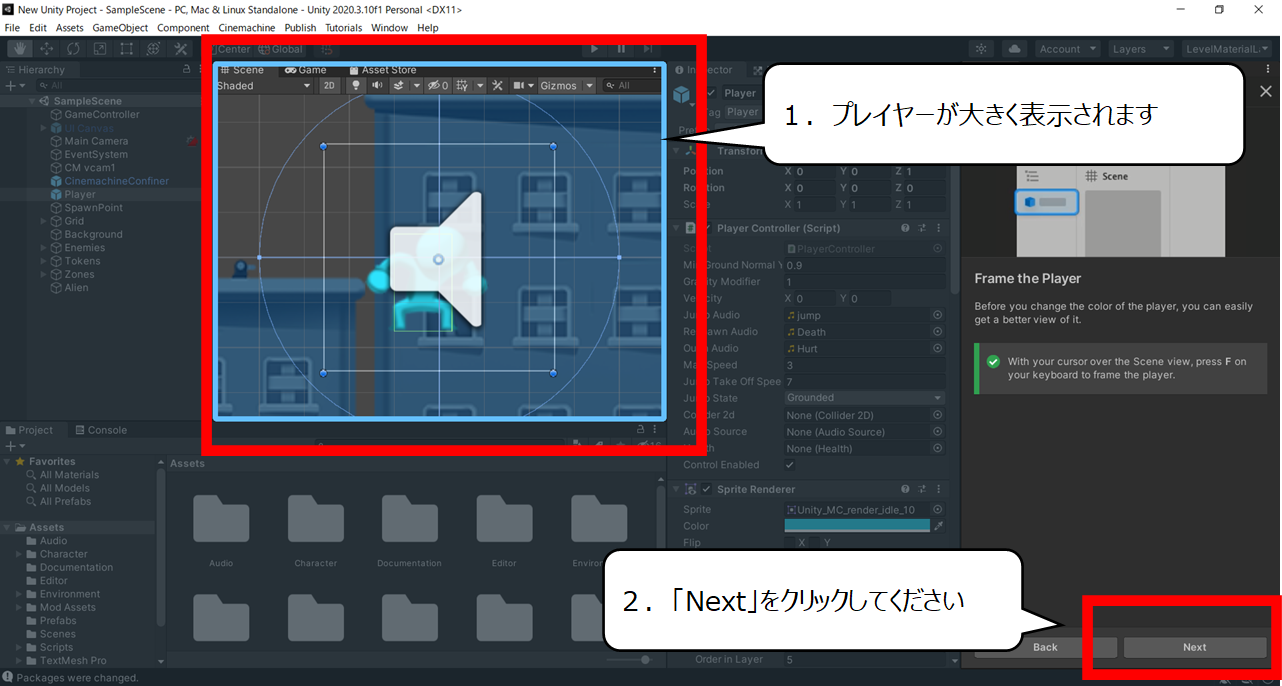Open scene component editor tools

(498, 86)
